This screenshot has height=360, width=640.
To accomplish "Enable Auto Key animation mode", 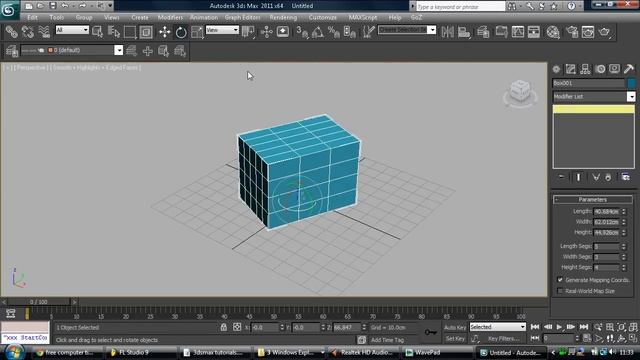I will click(x=455, y=327).
